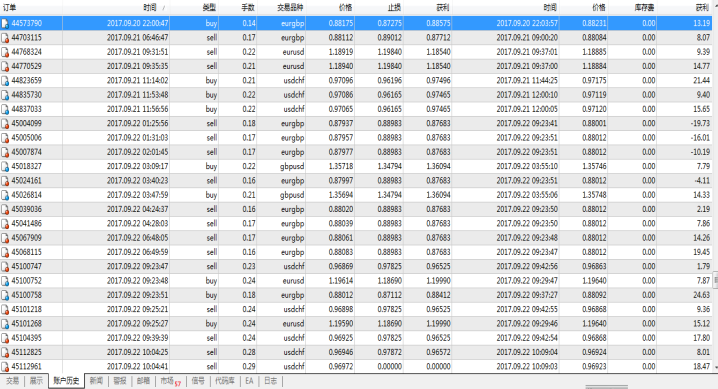Click the order icon for 45024161

click(x=5, y=181)
